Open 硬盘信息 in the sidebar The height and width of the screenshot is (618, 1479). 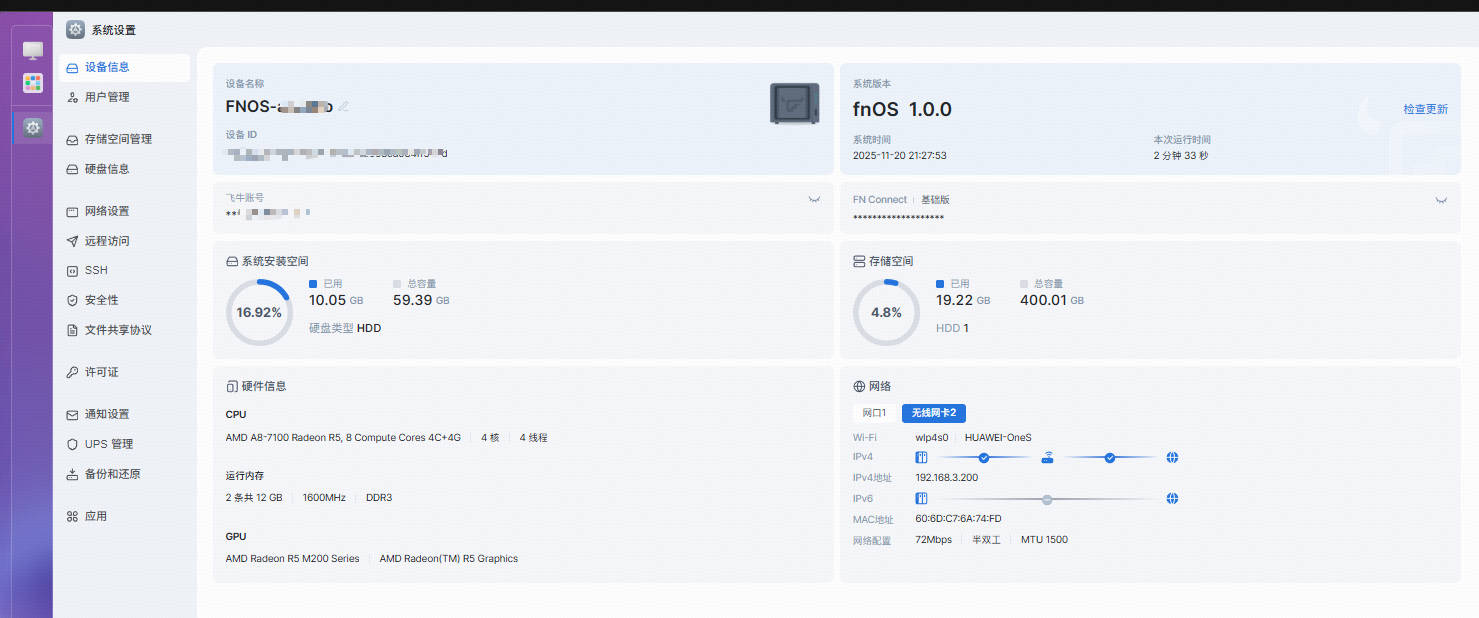click(x=124, y=169)
